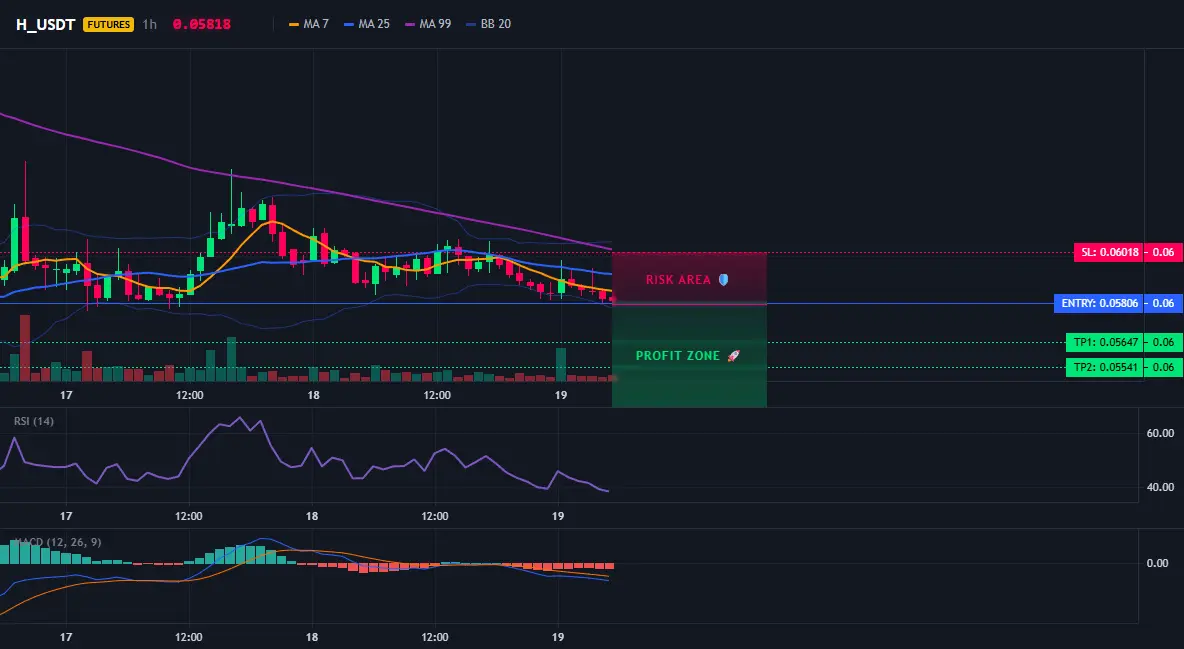Toggle the MA 7 legend item
This screenshot has width=1184, height=649.
click(x=309, y=24)
